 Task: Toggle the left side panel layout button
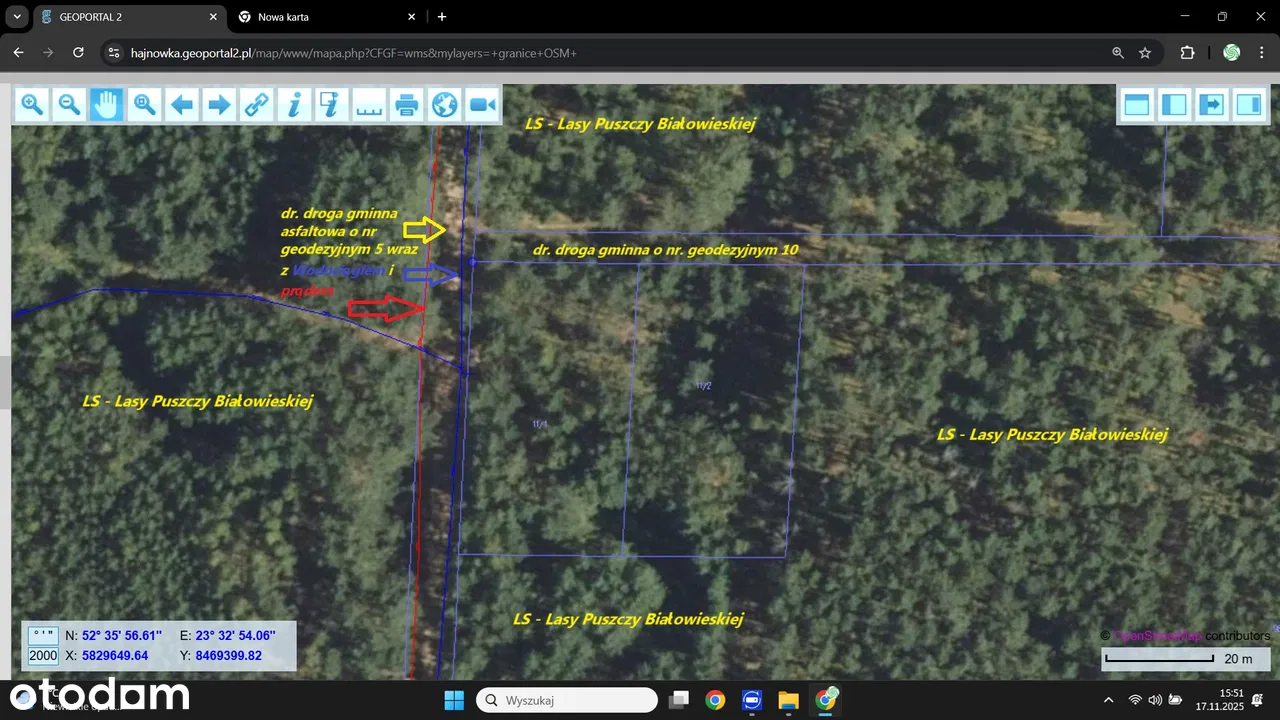tap(1174, 104)
